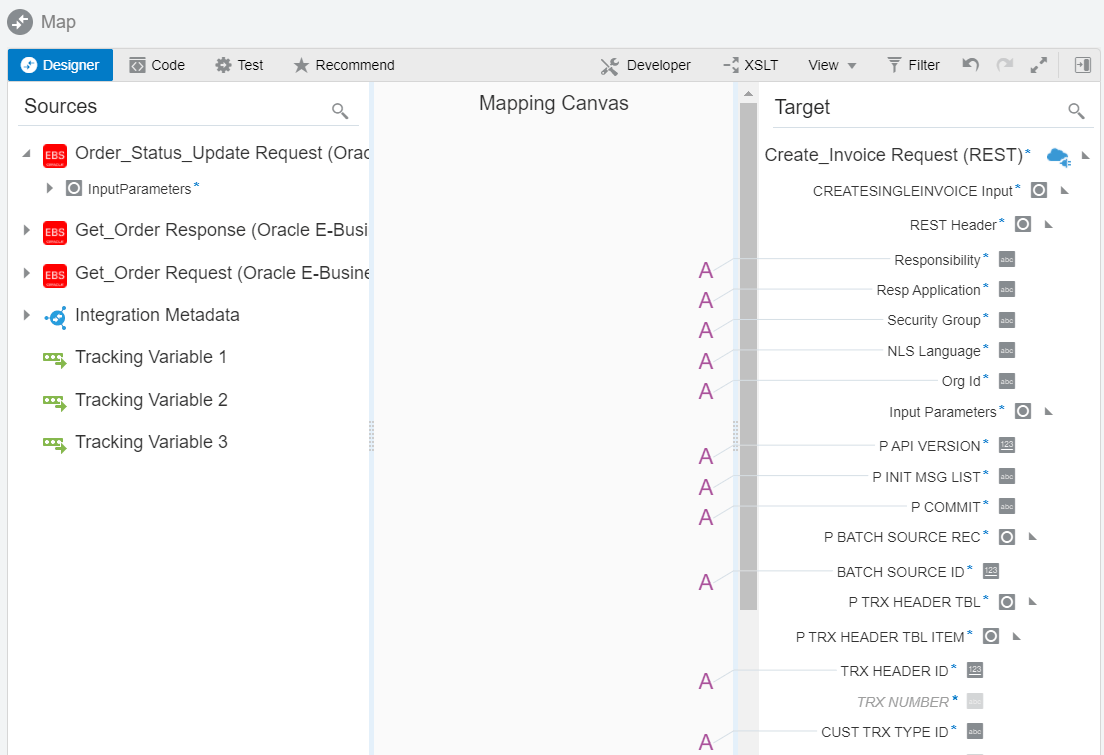Select the TRX NUMBER element
The image size is (1104, 755).
(x=903, y=702)
